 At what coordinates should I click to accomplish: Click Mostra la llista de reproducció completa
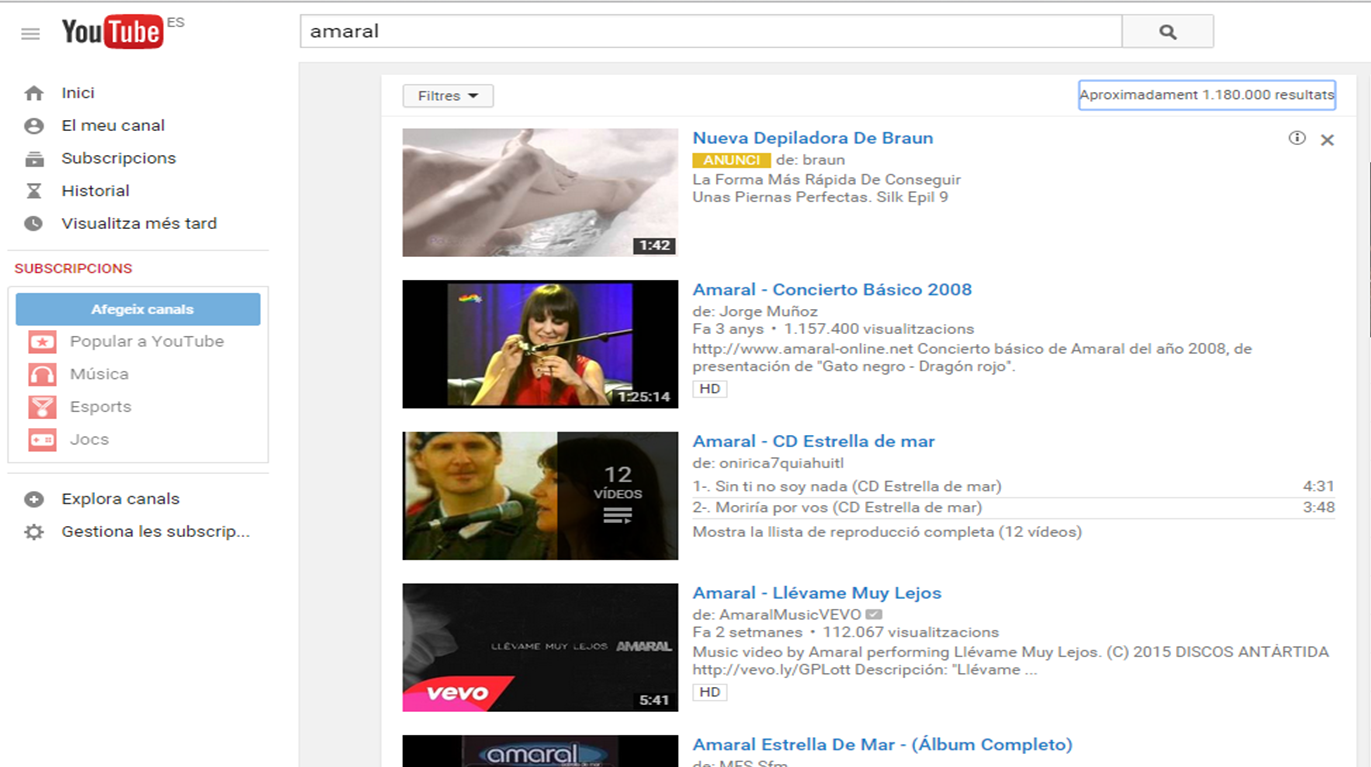[x=887, y=532]
